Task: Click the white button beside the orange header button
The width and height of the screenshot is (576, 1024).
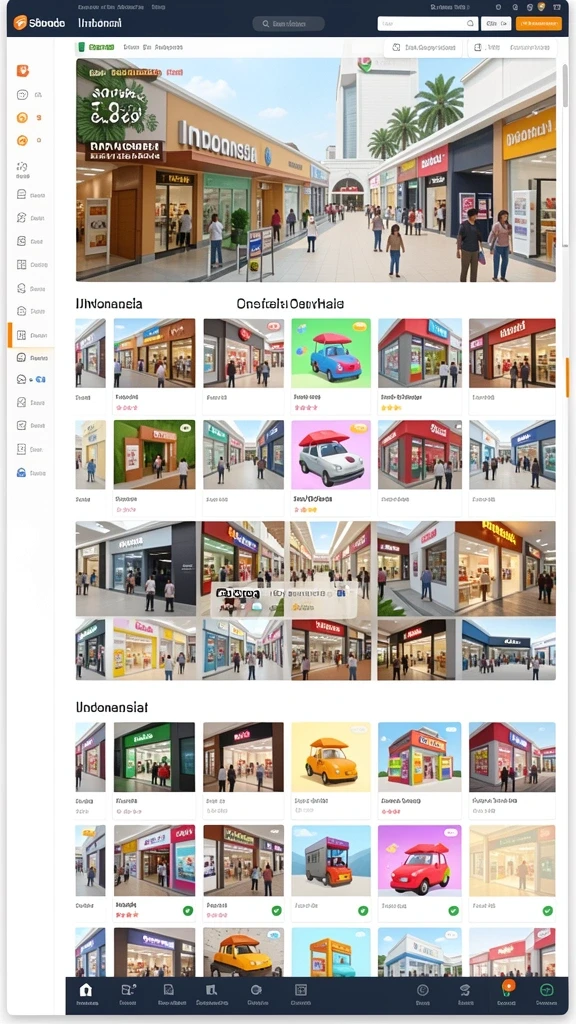Action: 496,24
